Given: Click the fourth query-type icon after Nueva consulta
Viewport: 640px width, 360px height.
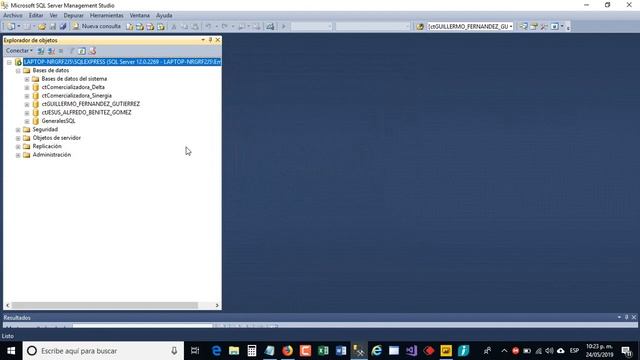Looking at the screenshot, I should pos(161,27).
